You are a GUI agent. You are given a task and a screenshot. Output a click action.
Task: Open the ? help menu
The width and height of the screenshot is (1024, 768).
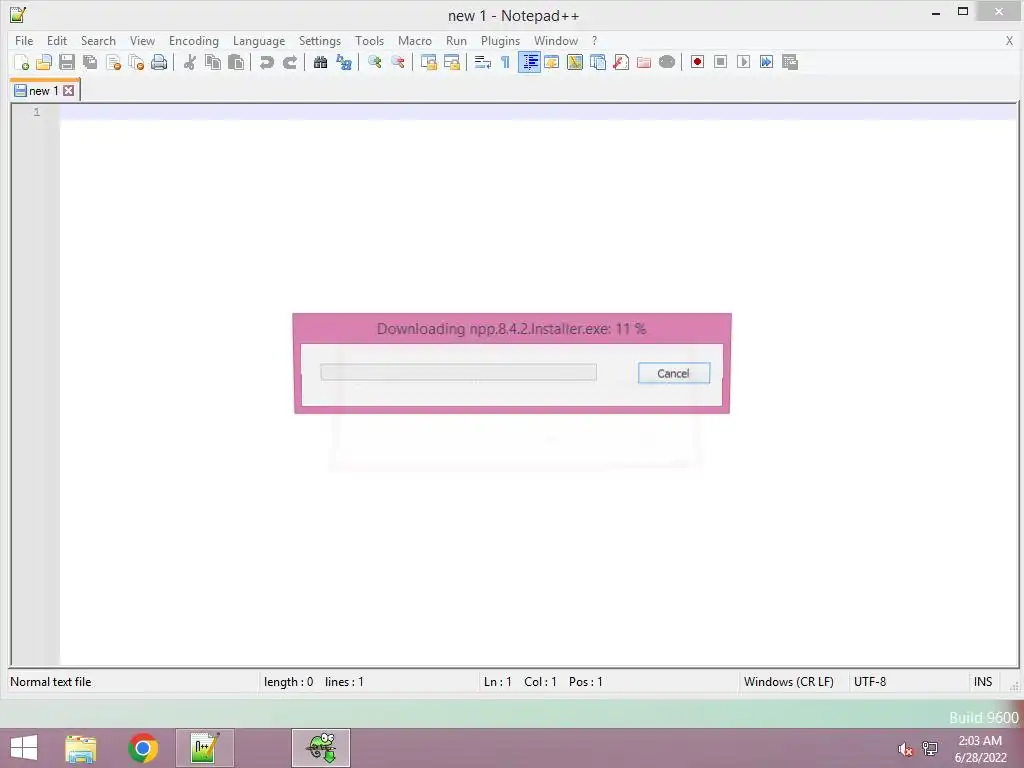pyautogui.click(x=594, y=40)
